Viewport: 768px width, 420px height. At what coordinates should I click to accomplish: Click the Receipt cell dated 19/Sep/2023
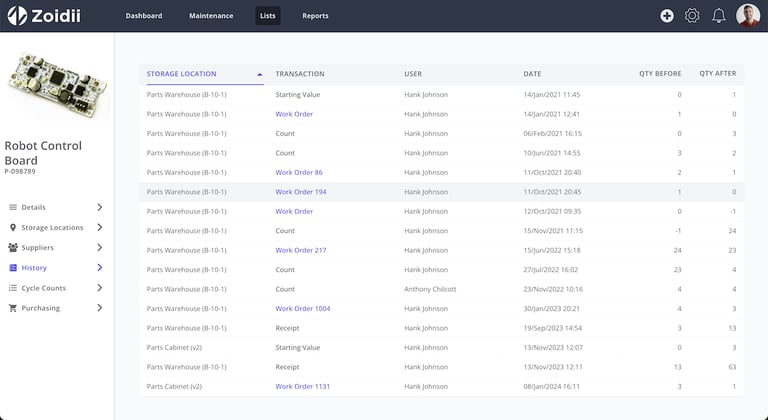point(287,328)
